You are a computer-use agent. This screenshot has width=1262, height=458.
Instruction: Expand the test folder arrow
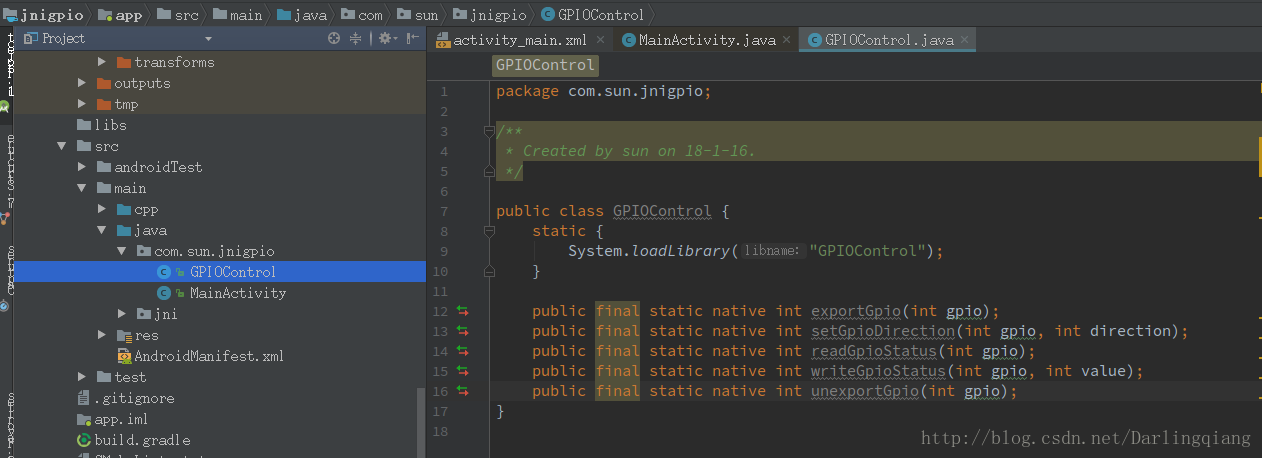pos(82,377)
